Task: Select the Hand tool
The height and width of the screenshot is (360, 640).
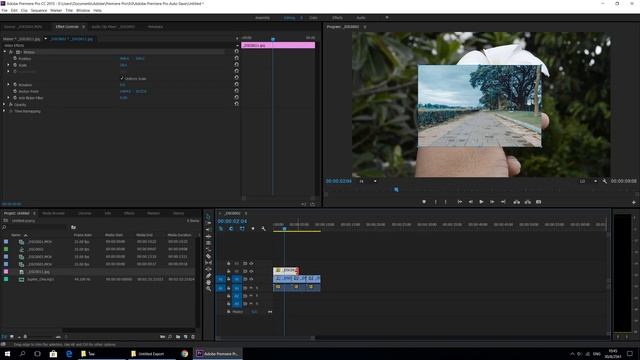Action: coord(209,282)
